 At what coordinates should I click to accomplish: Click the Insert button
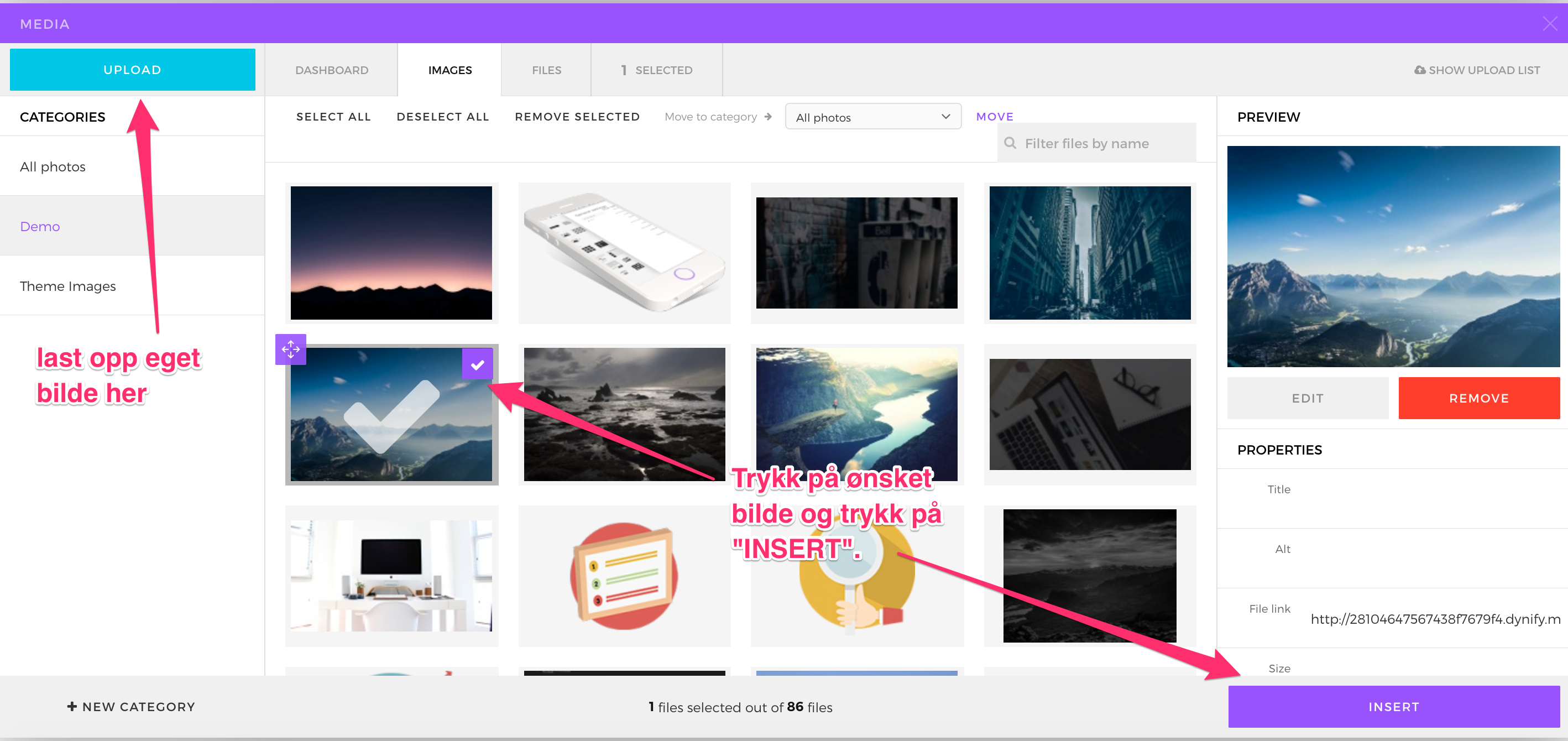[x=1393, y=706]
